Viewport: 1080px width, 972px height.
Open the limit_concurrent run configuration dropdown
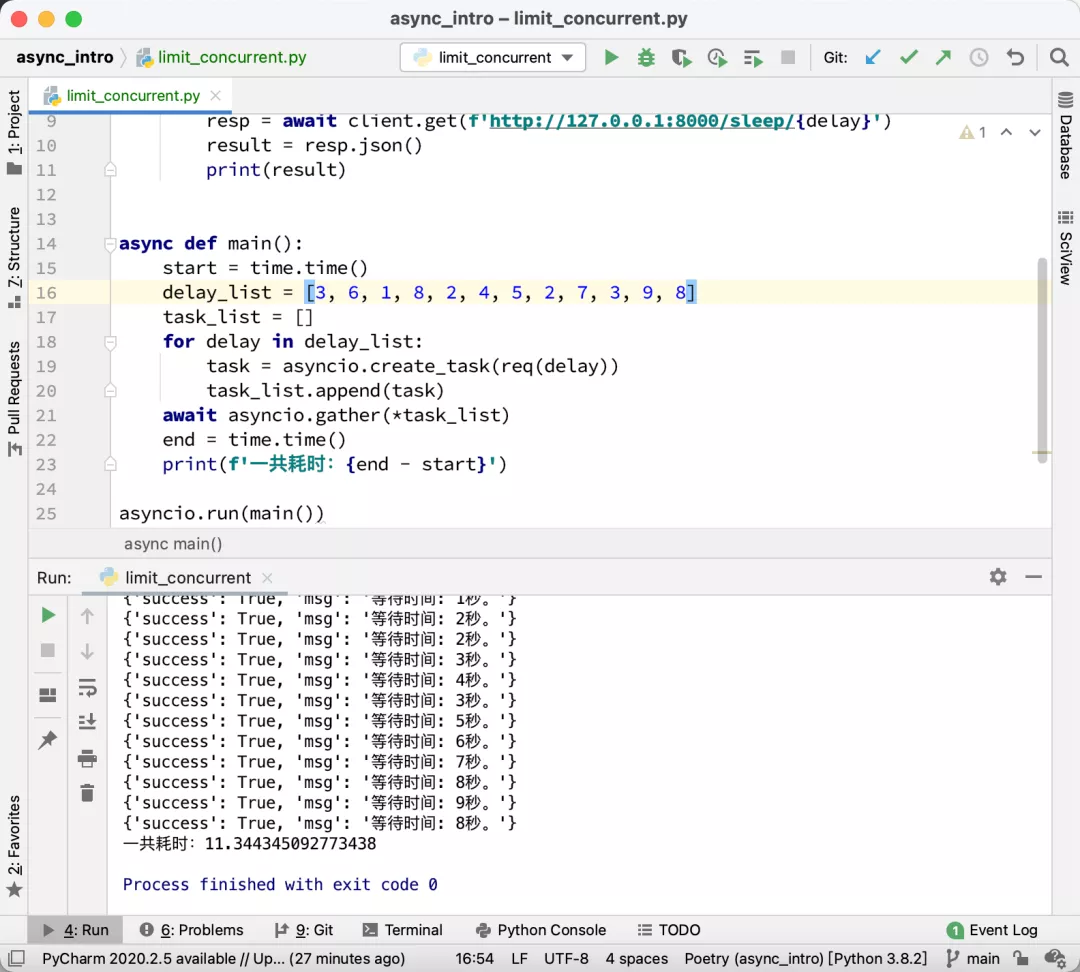click(493, 58)
